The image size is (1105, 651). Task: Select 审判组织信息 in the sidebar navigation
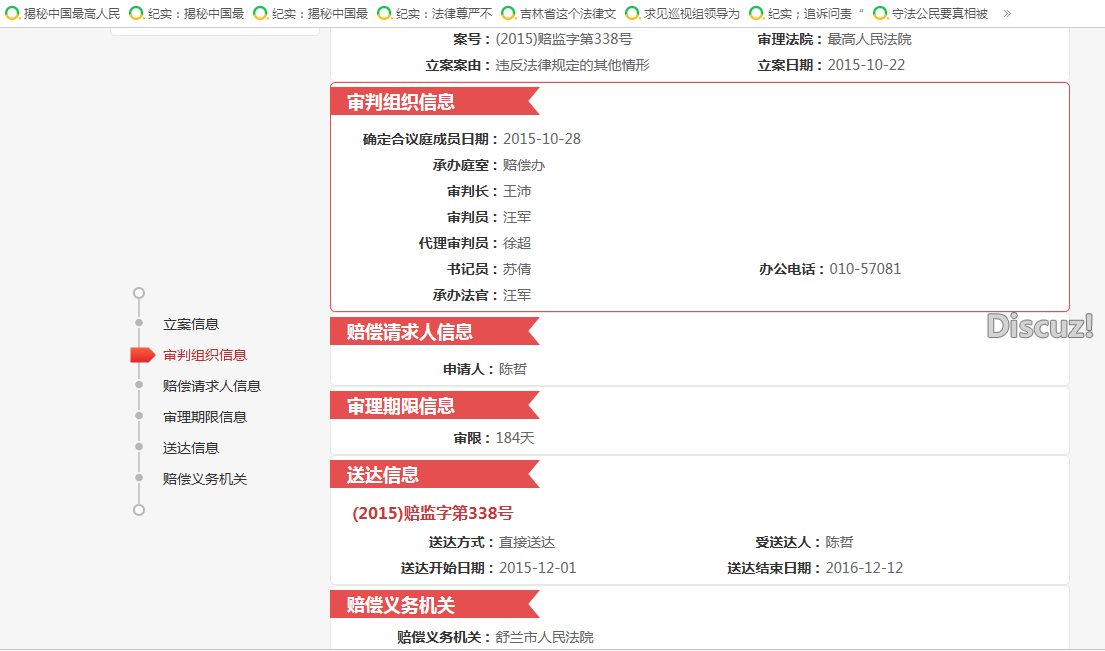pyautogui.click(x=205, y=355)
